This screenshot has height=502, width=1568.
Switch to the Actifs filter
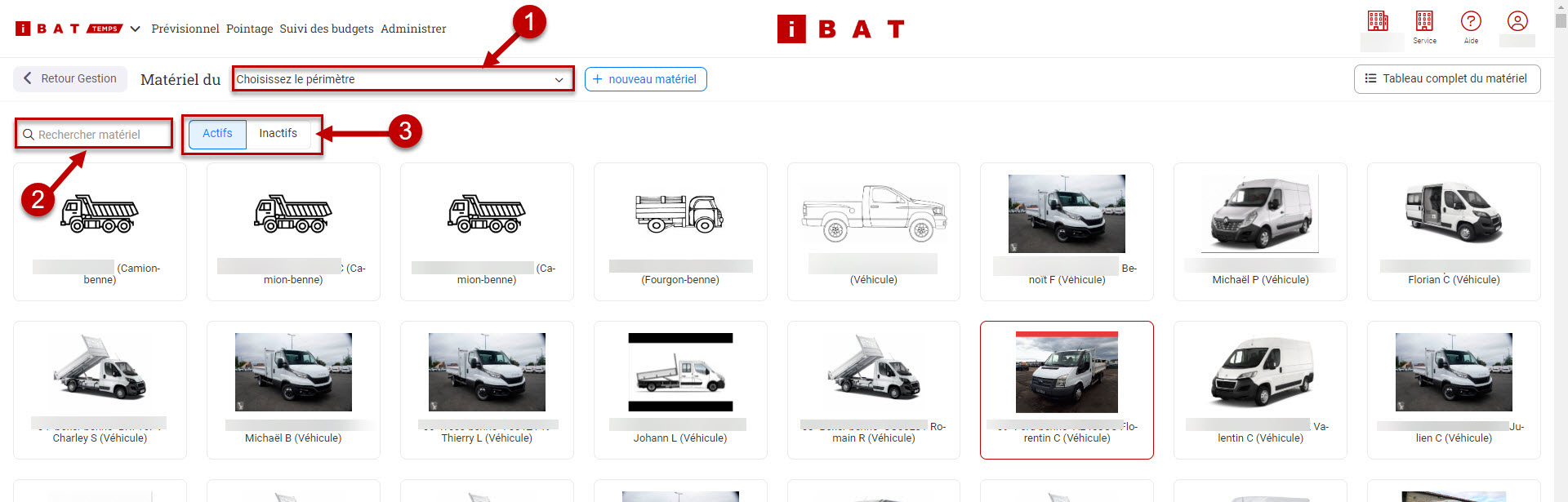tap(217, 134)
